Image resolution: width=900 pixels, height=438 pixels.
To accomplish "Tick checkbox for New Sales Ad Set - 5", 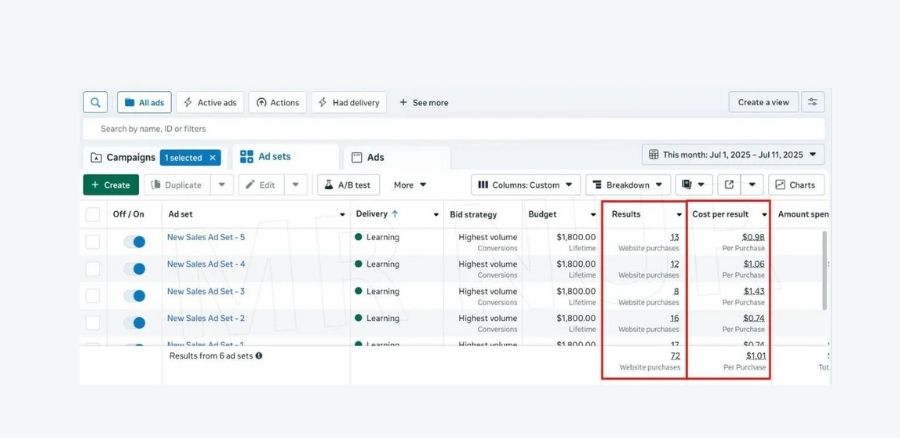I will (x=92, y=242).
